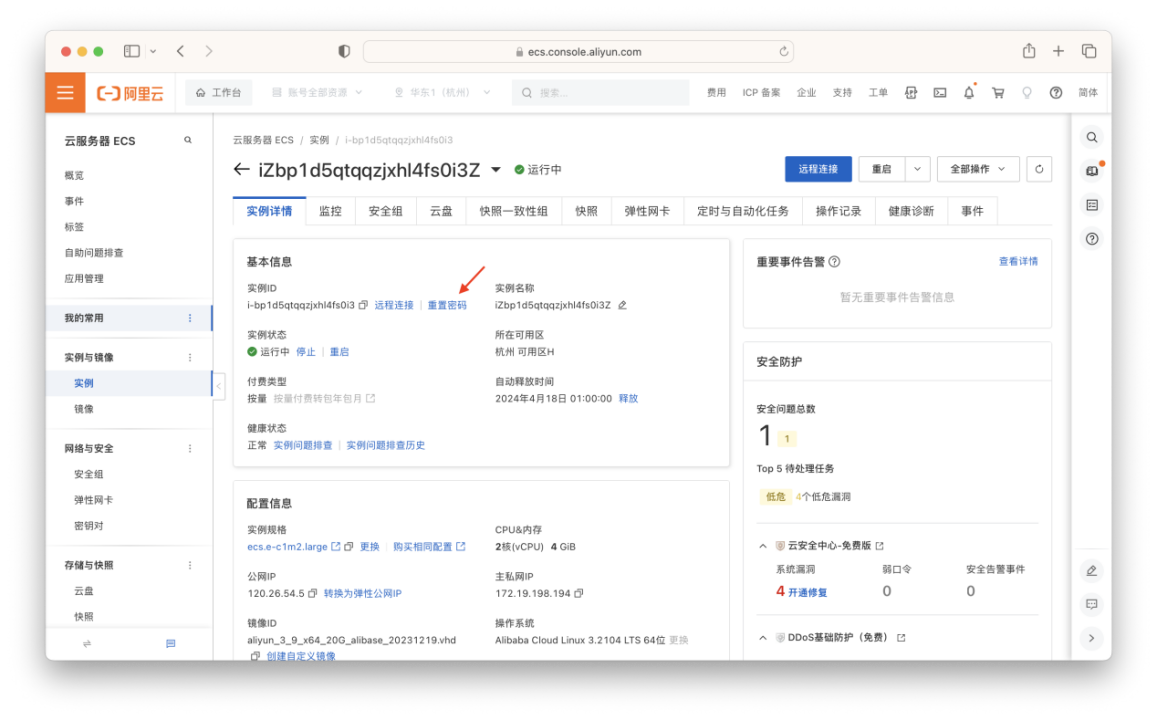1157x720 pixels.
Task: Open the orange hamburger menu
Action: (65, 92)
